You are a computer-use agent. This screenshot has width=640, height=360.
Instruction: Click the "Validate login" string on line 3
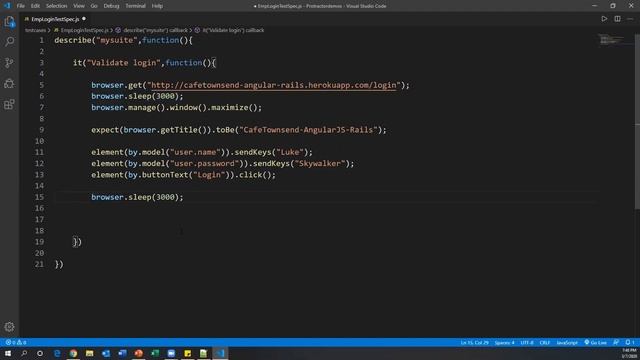(x=123, y=63)
